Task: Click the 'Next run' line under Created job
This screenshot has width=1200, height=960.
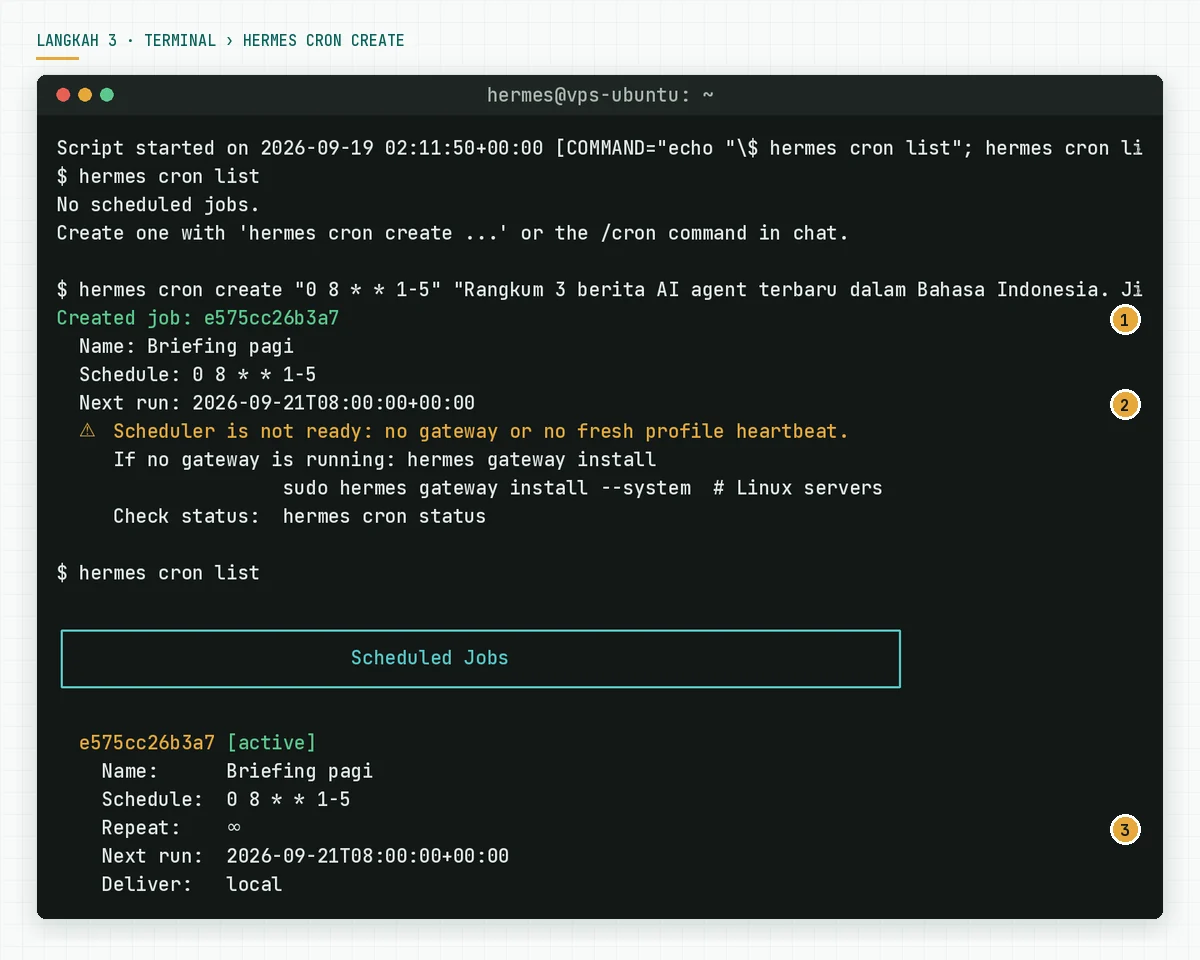Action: (277, 403)
